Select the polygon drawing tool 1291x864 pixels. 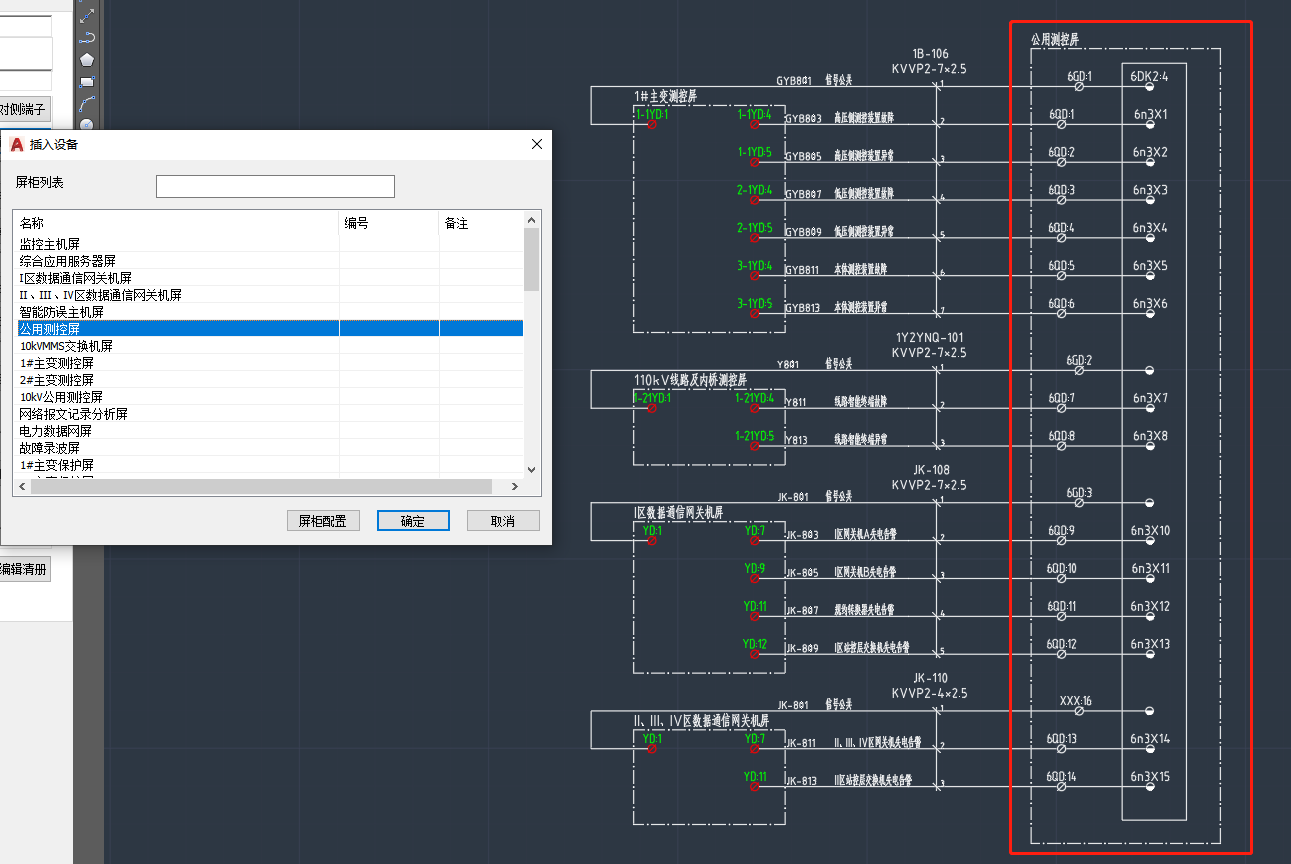(x=87, y=60)
